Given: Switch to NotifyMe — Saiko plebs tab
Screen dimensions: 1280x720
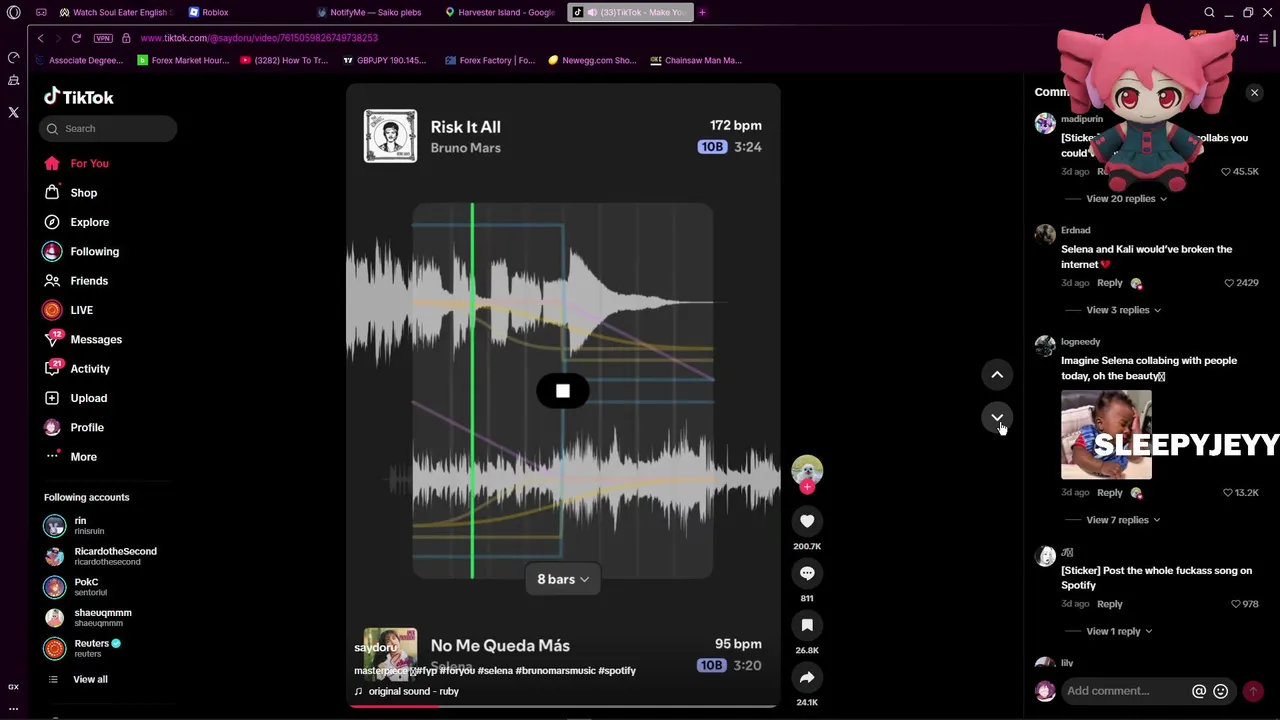Looking at the screenshot, I should (375, 12).
